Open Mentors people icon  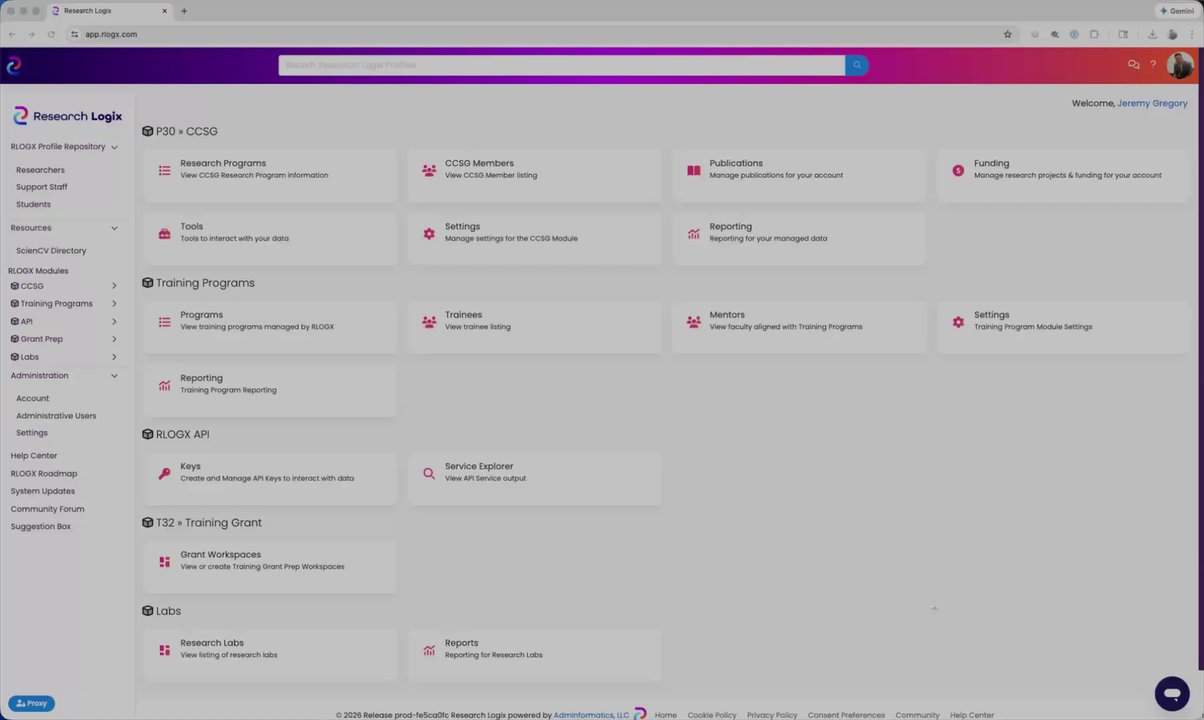tap(694, 322)
